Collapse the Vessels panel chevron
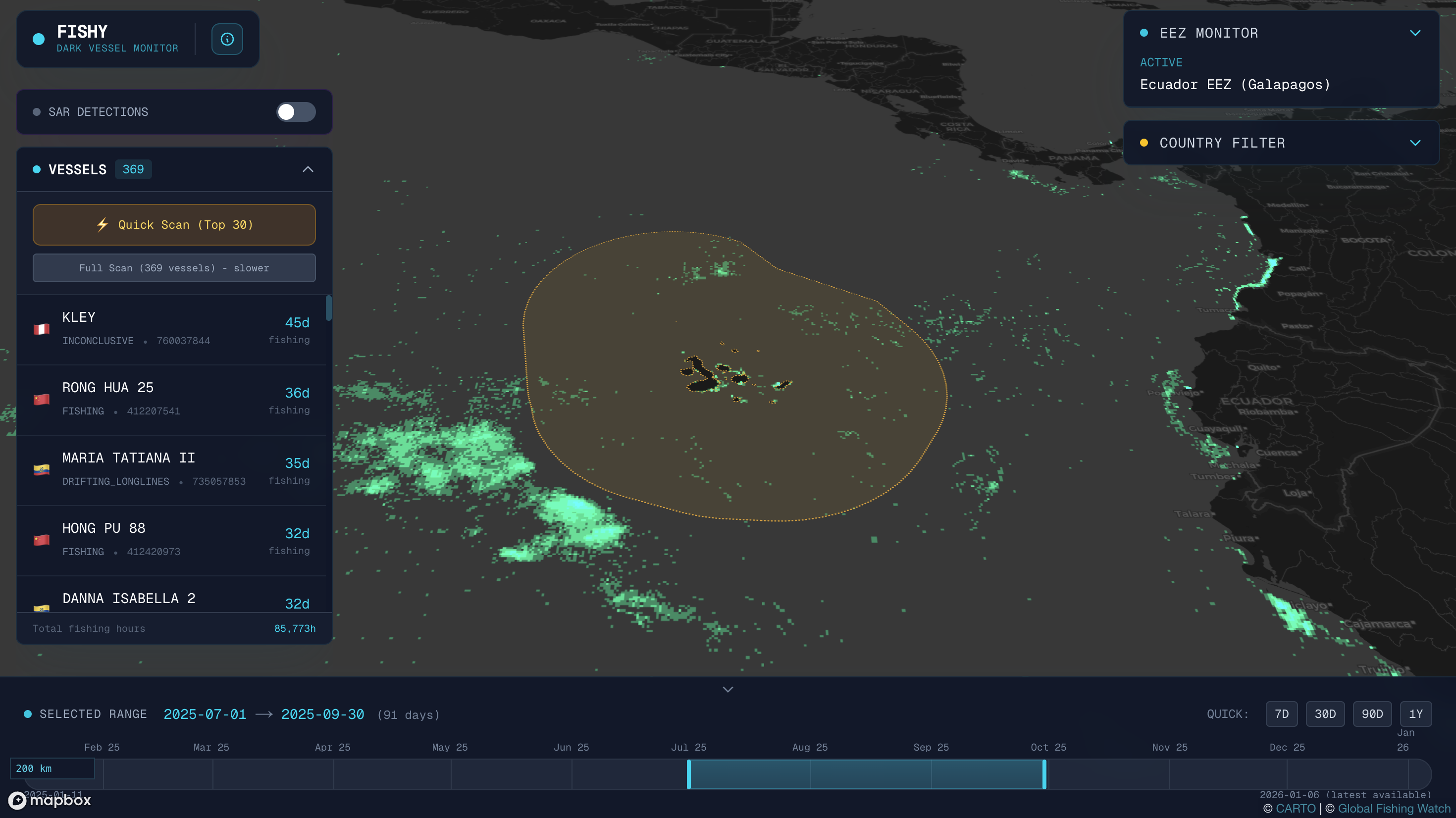1456x818 pixels. (308, 169)
